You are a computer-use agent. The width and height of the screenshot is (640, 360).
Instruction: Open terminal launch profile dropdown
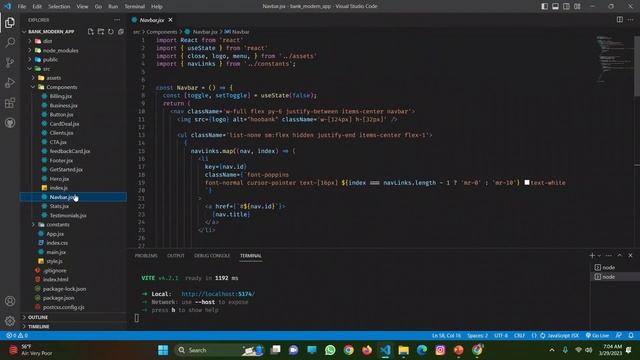click(599, 256)
